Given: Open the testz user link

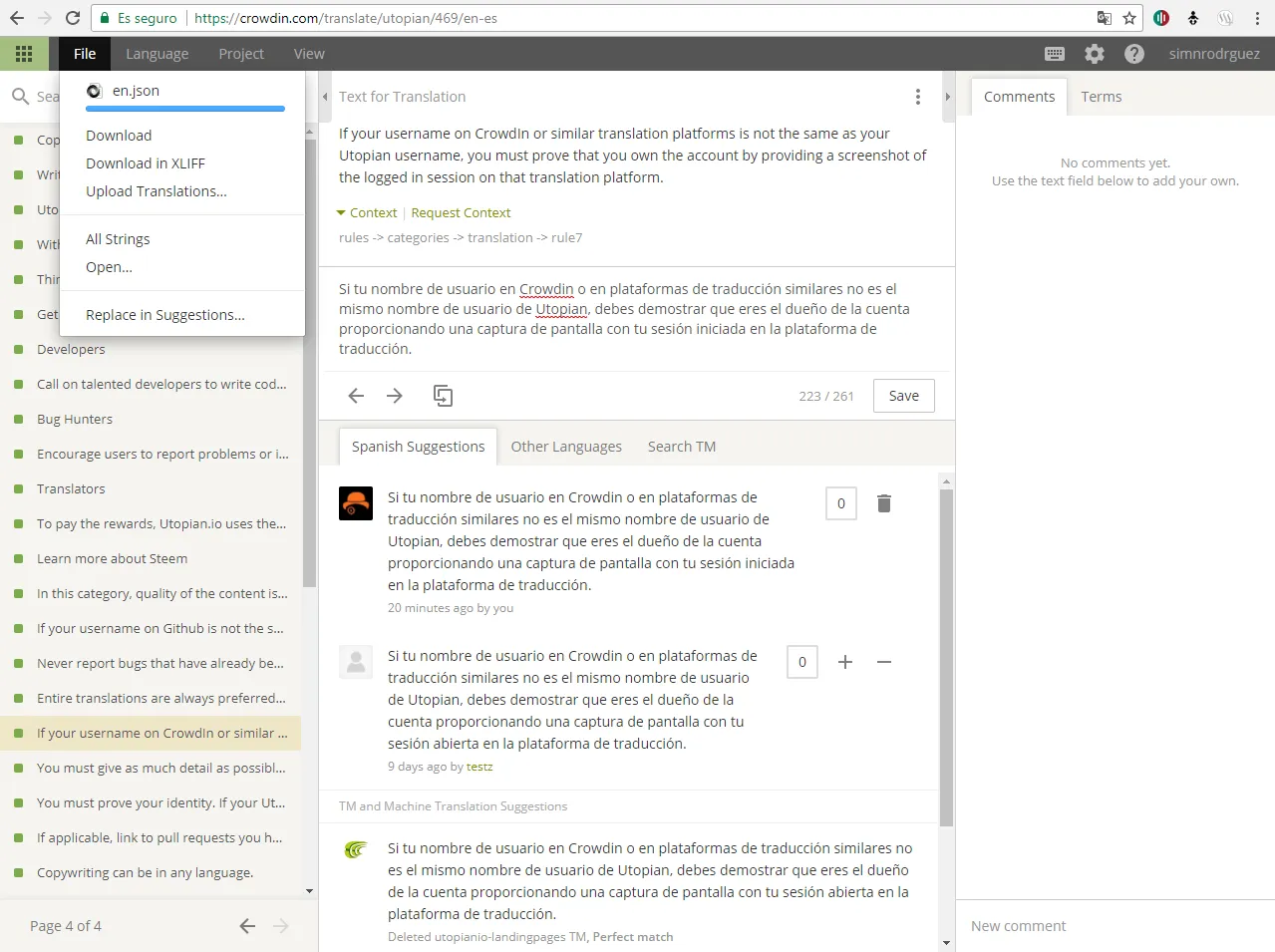Looking at the screenshot, I should (479, 767).
